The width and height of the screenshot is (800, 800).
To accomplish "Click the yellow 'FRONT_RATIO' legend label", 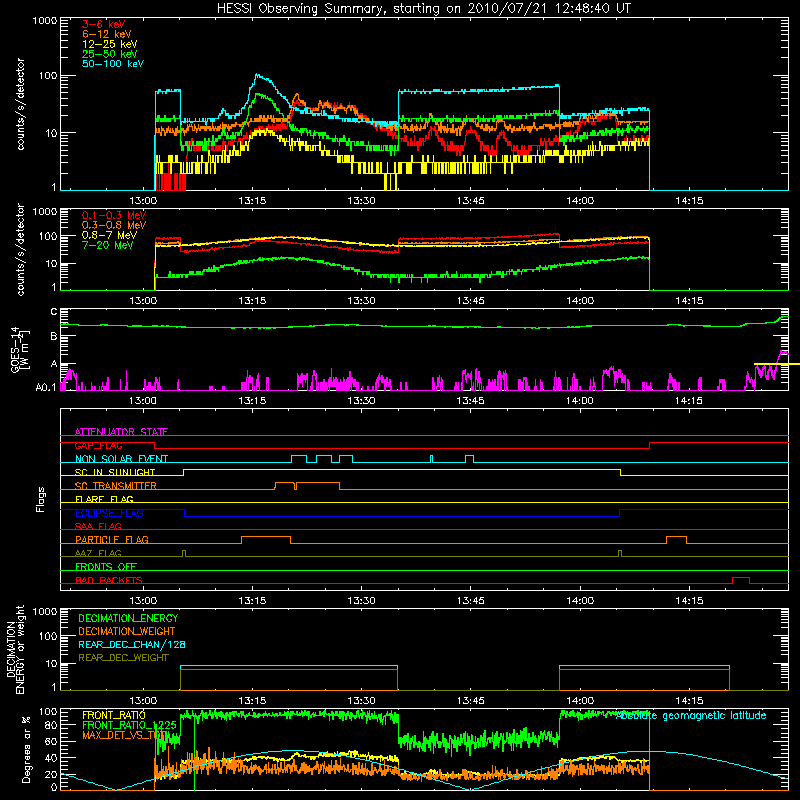I will 114,715.
